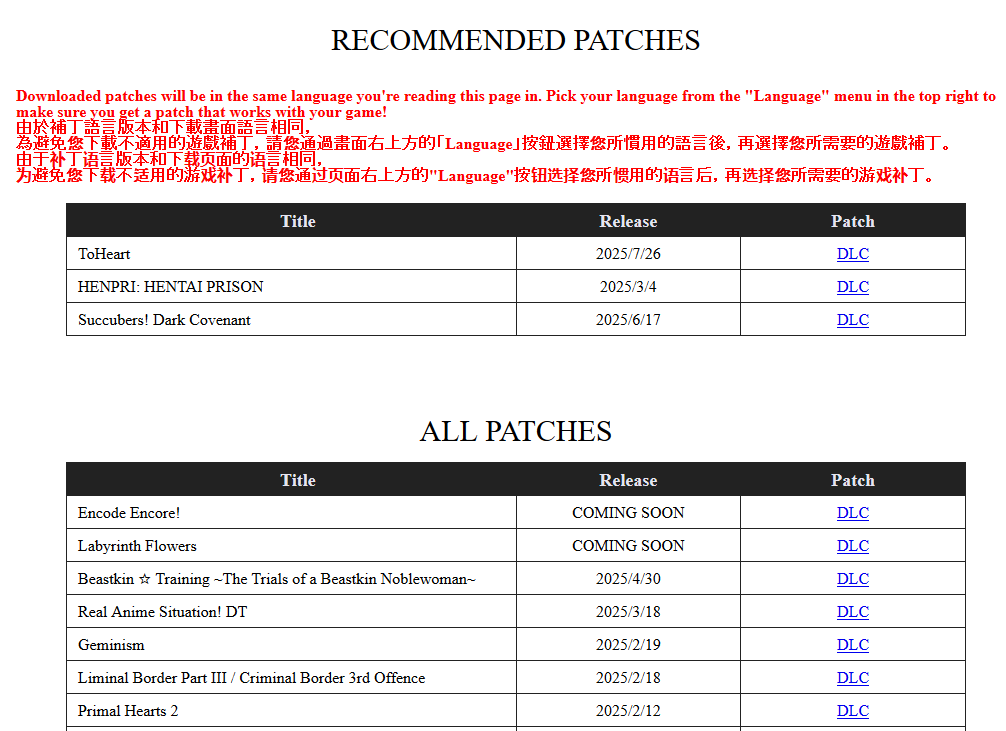
Task: Select the Beastkin ☆ Training title text
Action: pos(277,579)
